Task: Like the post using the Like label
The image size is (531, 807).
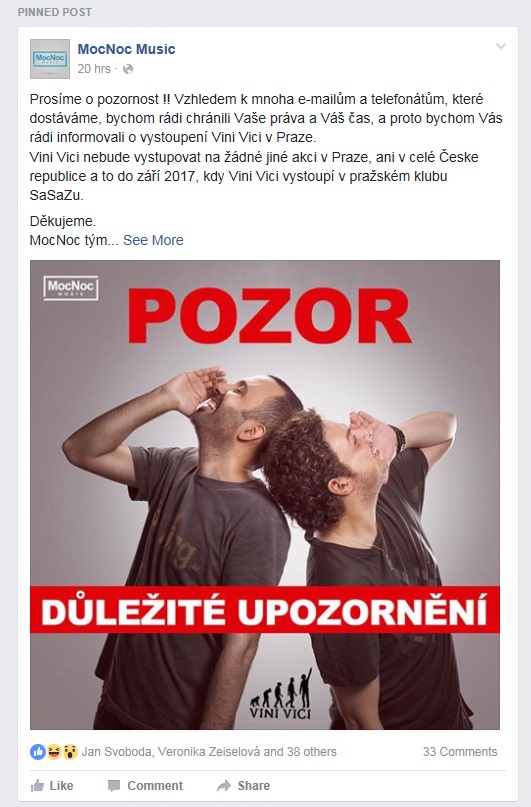Action: click(61, 786)
